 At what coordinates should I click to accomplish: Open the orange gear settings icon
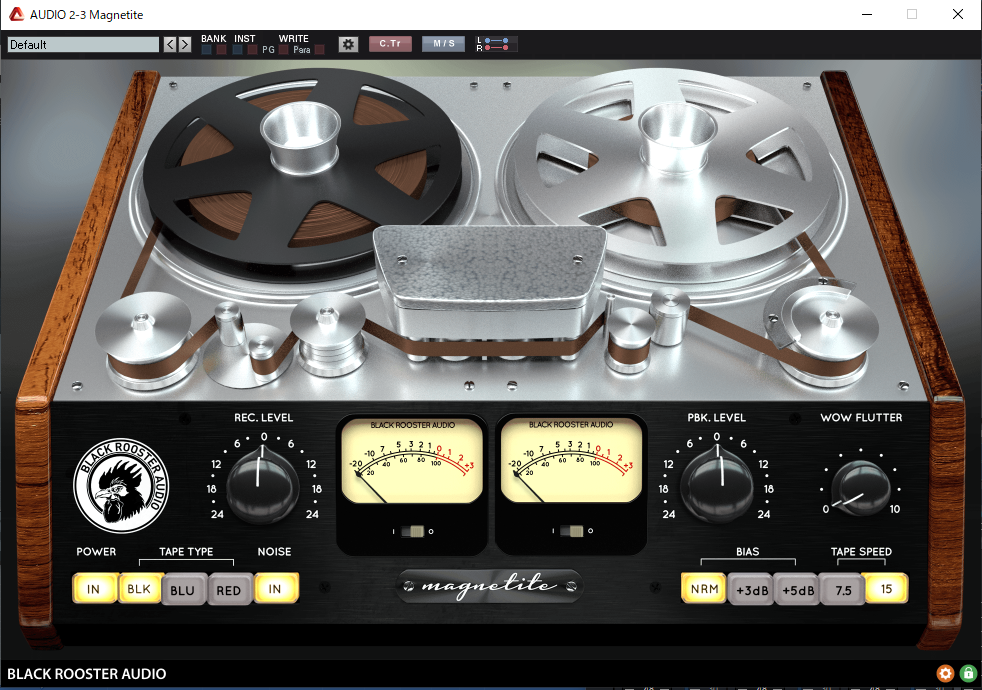[945, 674]
